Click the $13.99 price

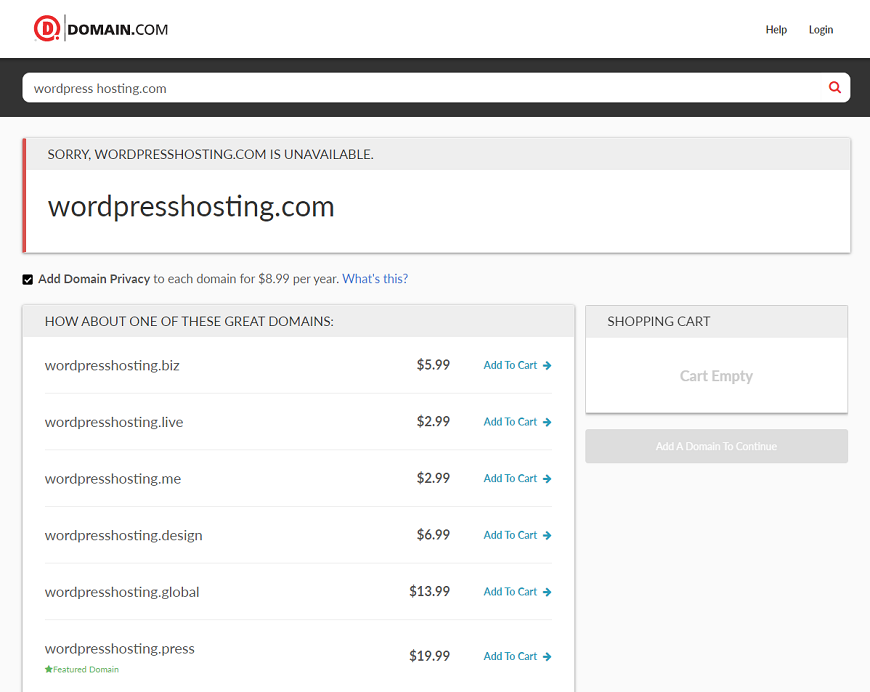click(x=429, y=591)
